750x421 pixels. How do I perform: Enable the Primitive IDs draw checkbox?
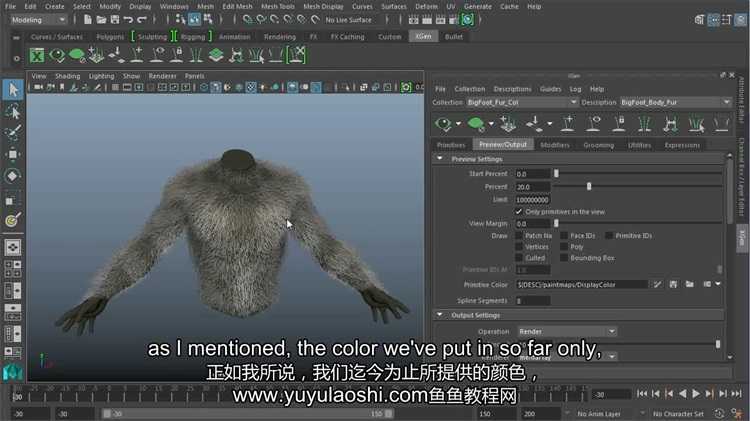(x=609, y=235)
